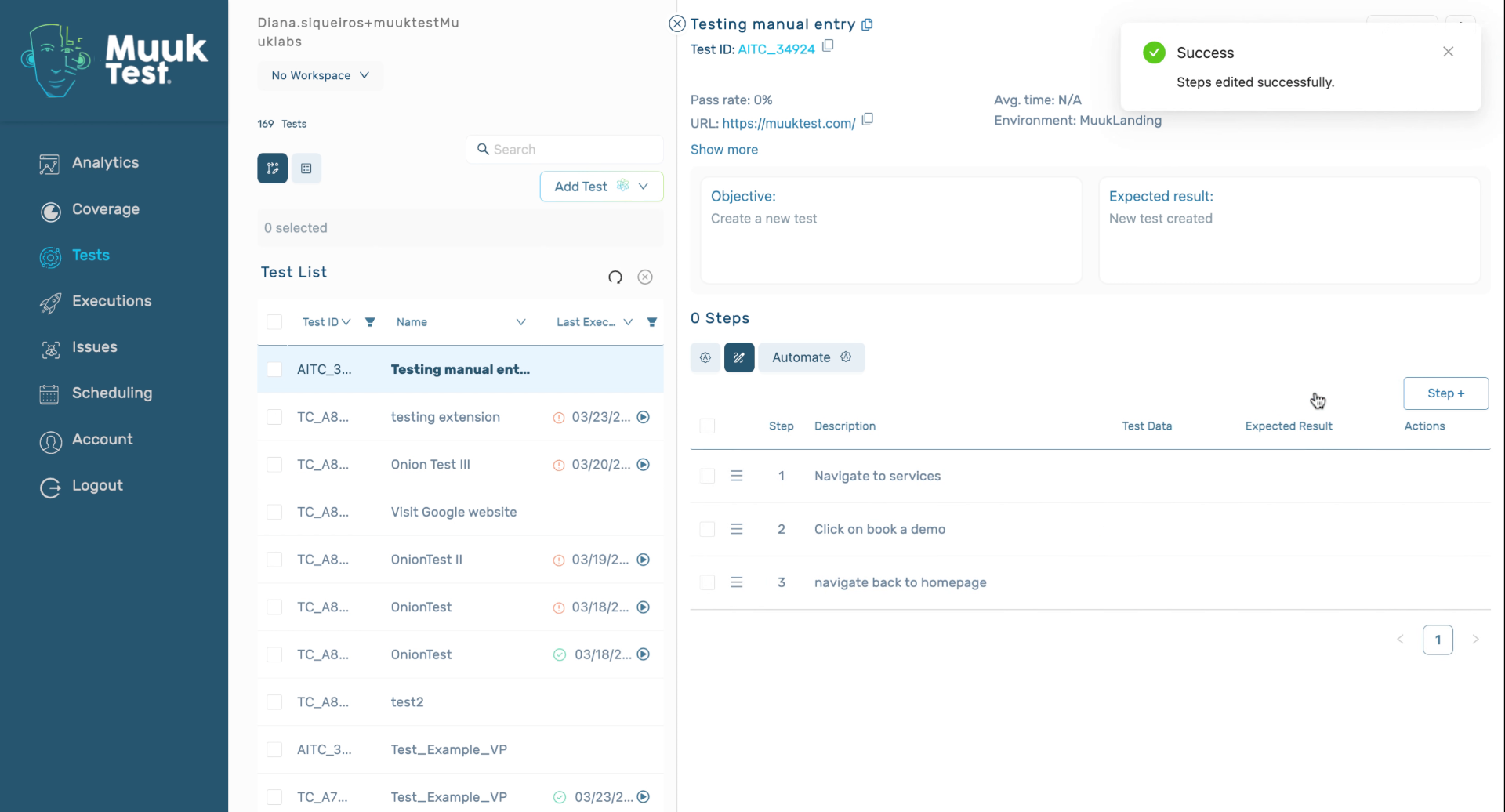This screenshot has height=812, width=1505.
Task: Select page 1 in pagination
Action: [1438, 640]
